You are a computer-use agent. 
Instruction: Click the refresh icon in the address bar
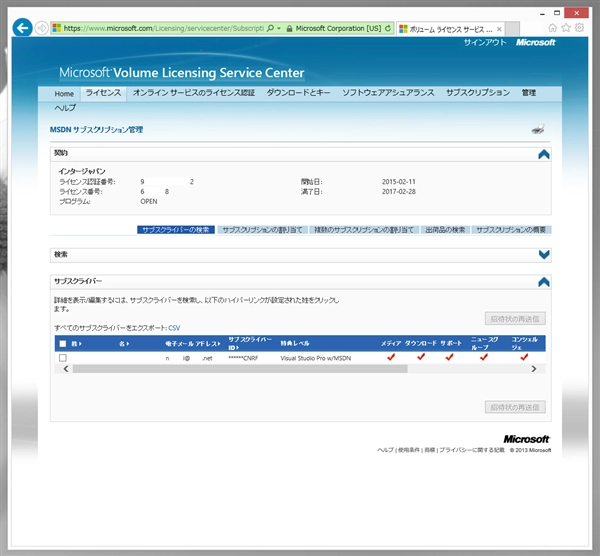tap(388, 28)
